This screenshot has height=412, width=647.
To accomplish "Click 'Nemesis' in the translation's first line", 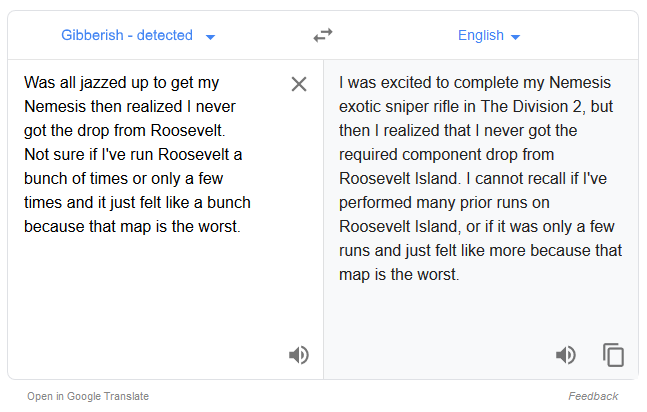I will (580, 83).
